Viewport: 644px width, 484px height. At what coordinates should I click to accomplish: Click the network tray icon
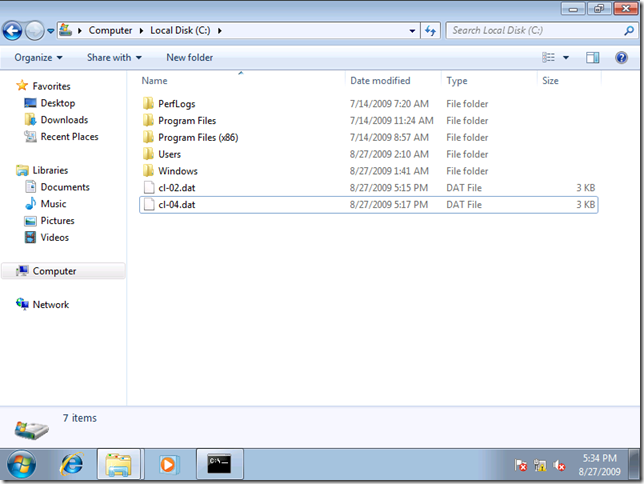540,465
